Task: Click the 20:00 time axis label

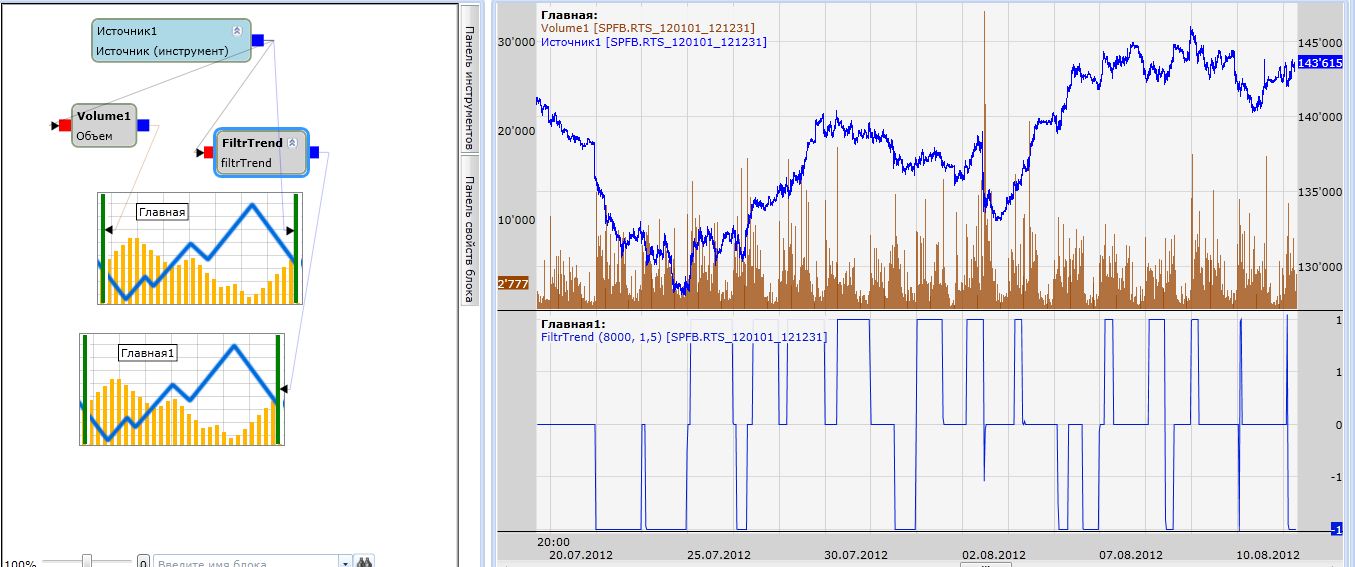Action: tap(553, 541)
